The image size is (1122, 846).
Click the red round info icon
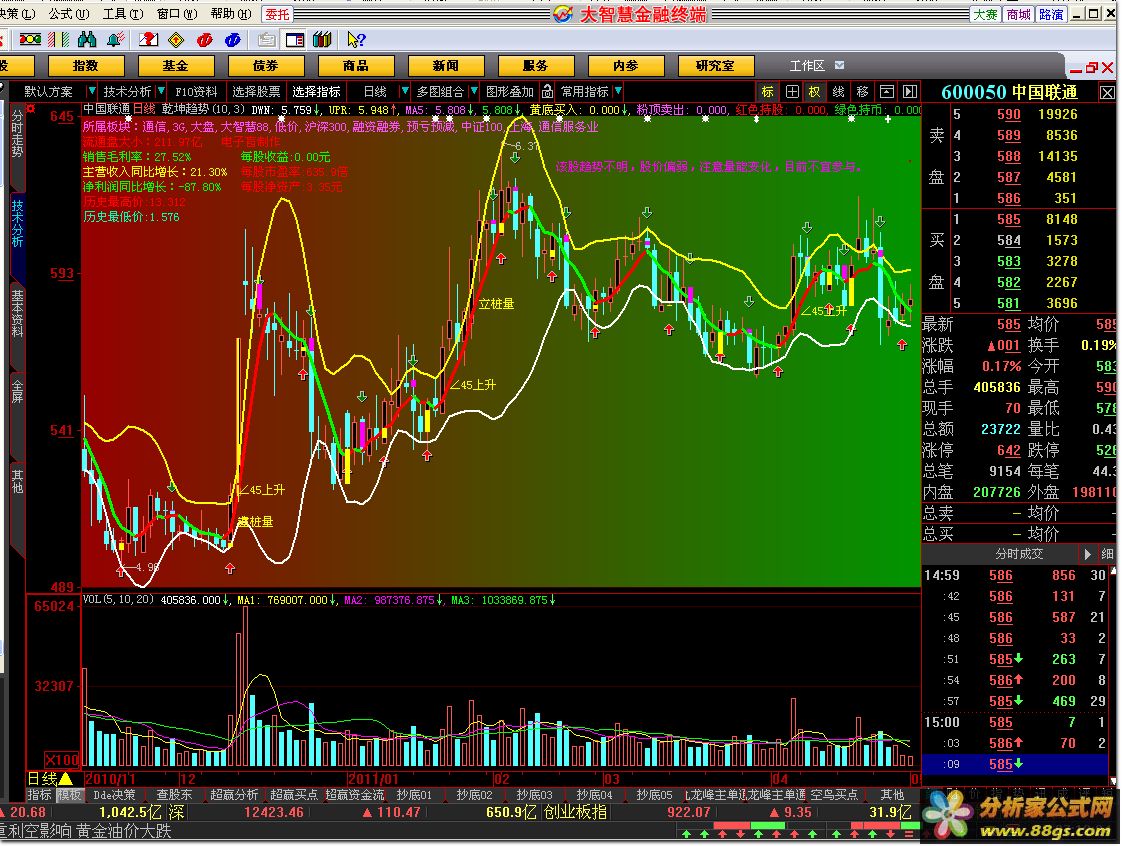pos(204,39)
